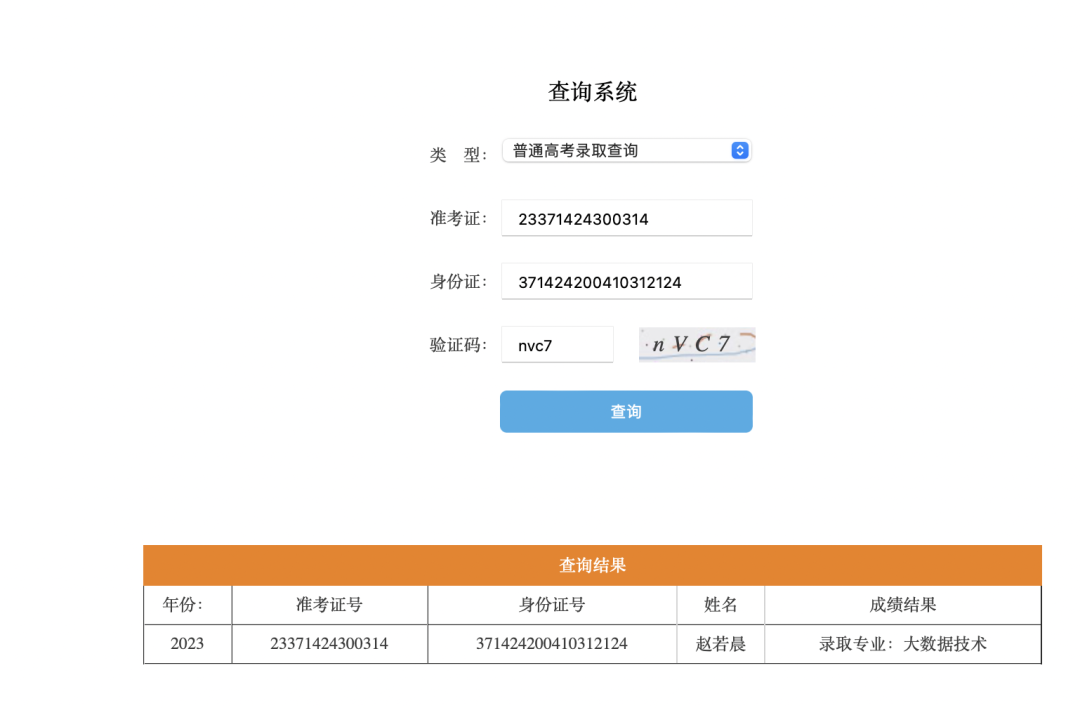
Task: Click the 准考证 number input field
Action: click(x=626, y=219)
